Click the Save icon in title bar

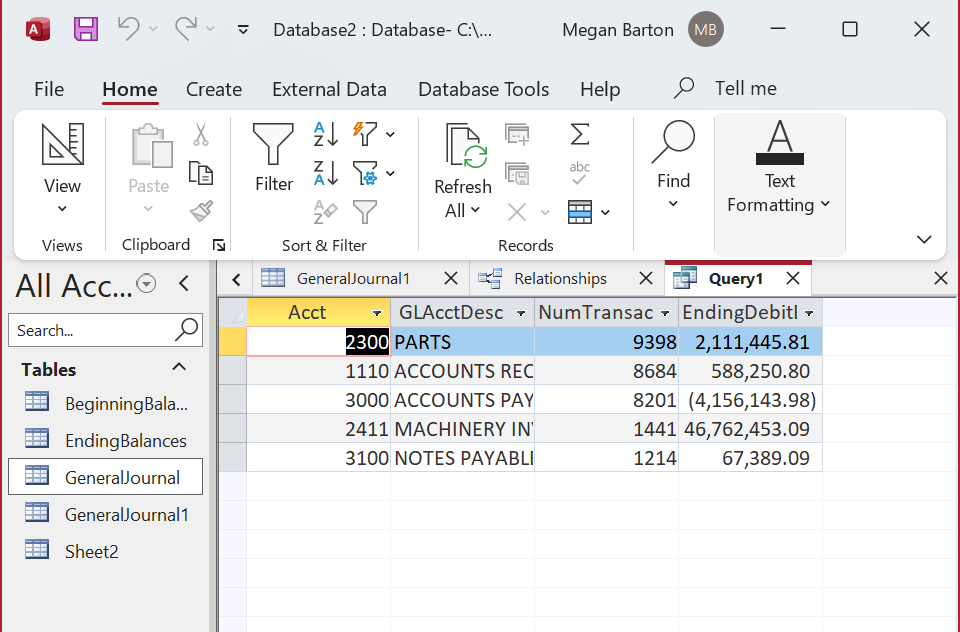[x=86, y=29]
